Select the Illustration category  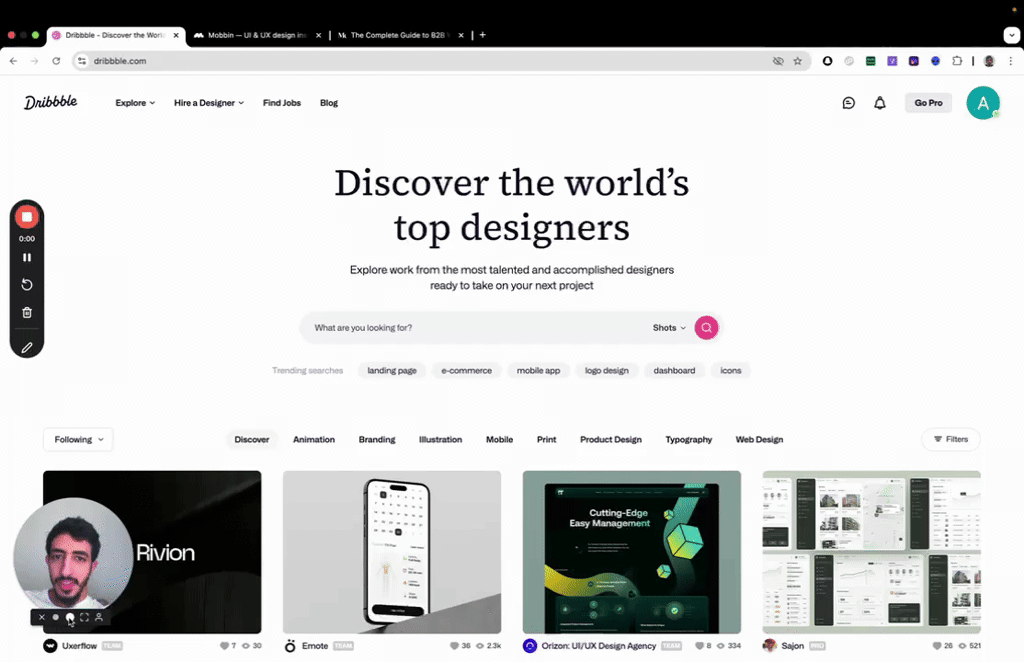pos(440,439)
